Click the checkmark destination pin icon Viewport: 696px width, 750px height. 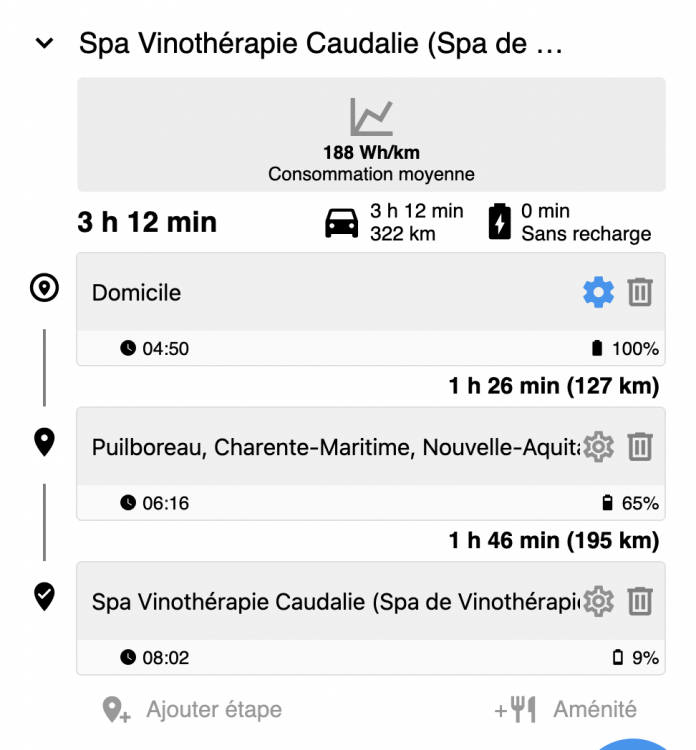coord(44,596)
